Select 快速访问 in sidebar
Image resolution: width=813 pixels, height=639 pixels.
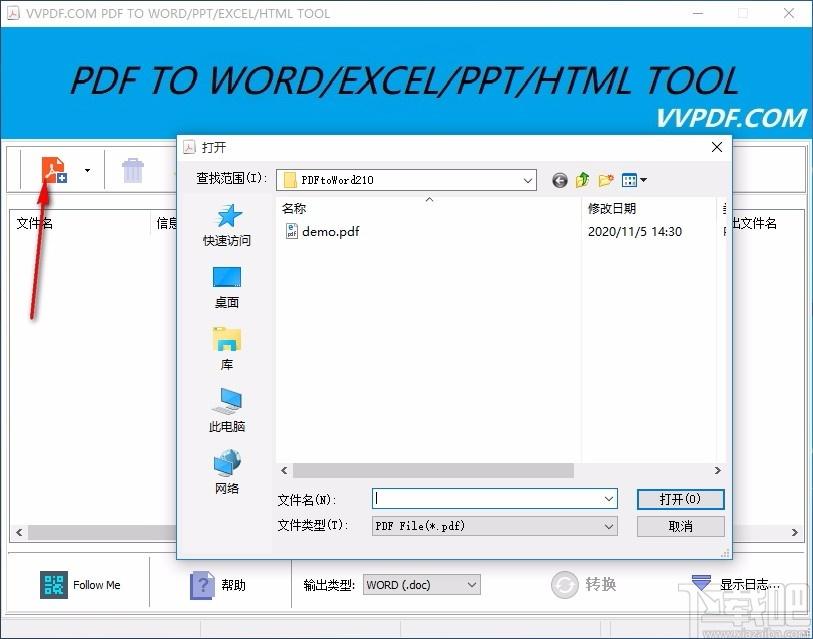(x=227, y=225)
